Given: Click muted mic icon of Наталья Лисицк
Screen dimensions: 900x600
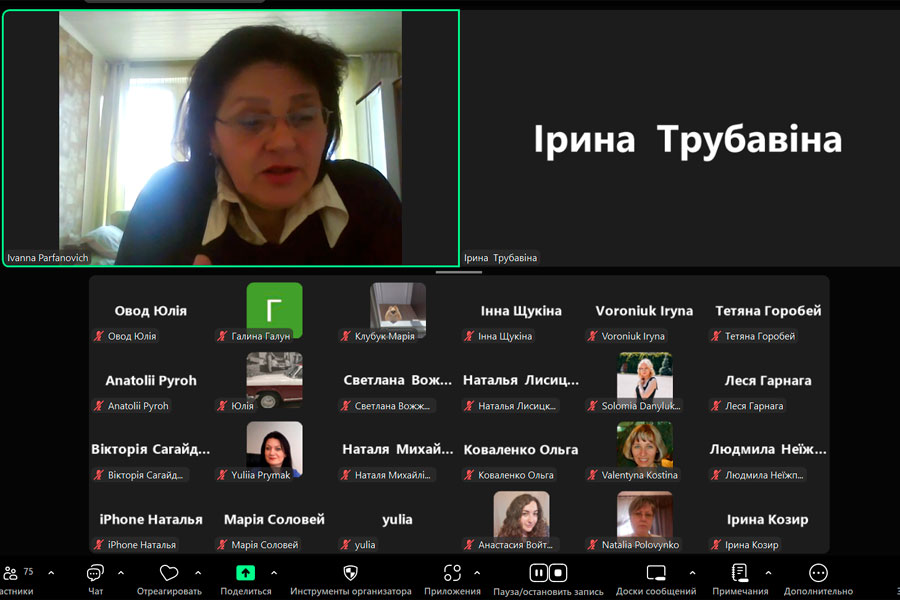Looking at the screenshot, I should (469, 405).
